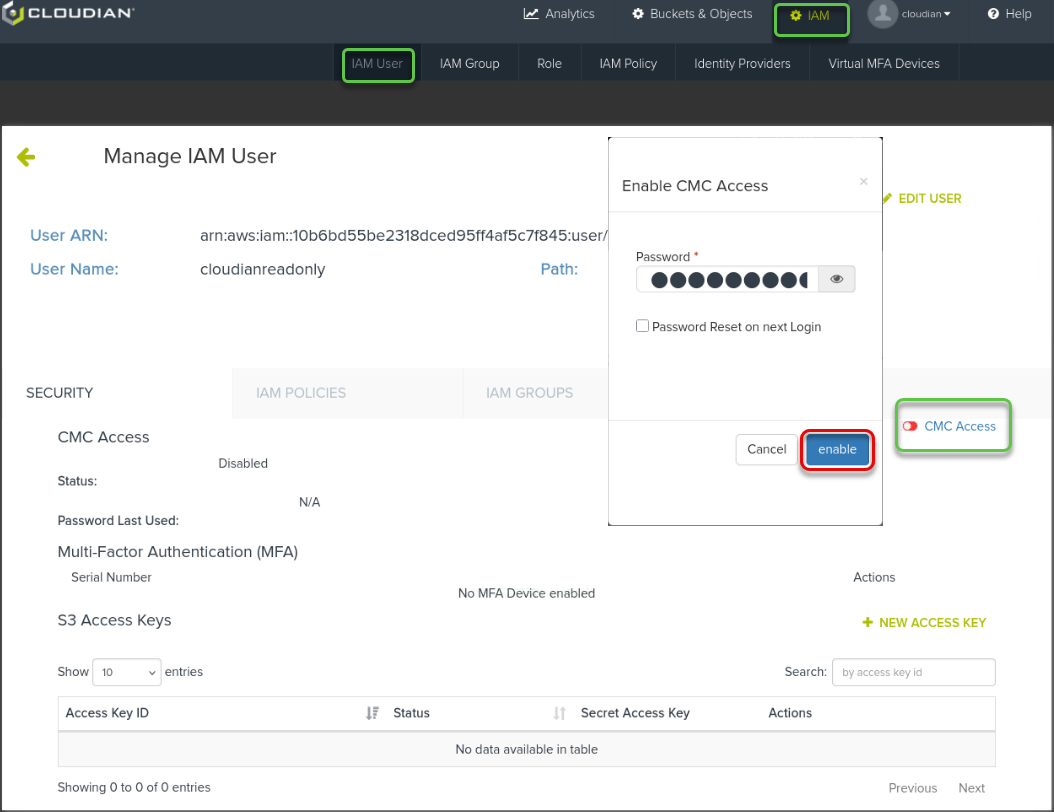Open Help from the top bar

coord(1009,14)
